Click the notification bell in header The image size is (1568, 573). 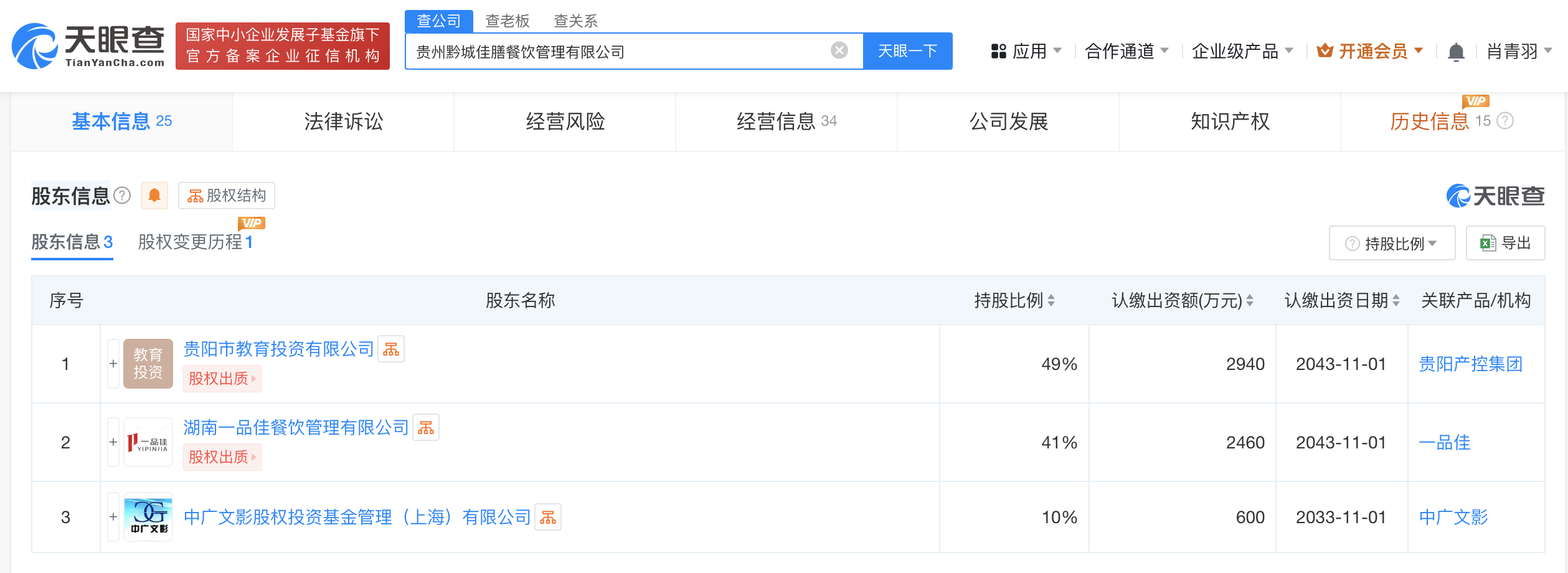pos(1456,52)
